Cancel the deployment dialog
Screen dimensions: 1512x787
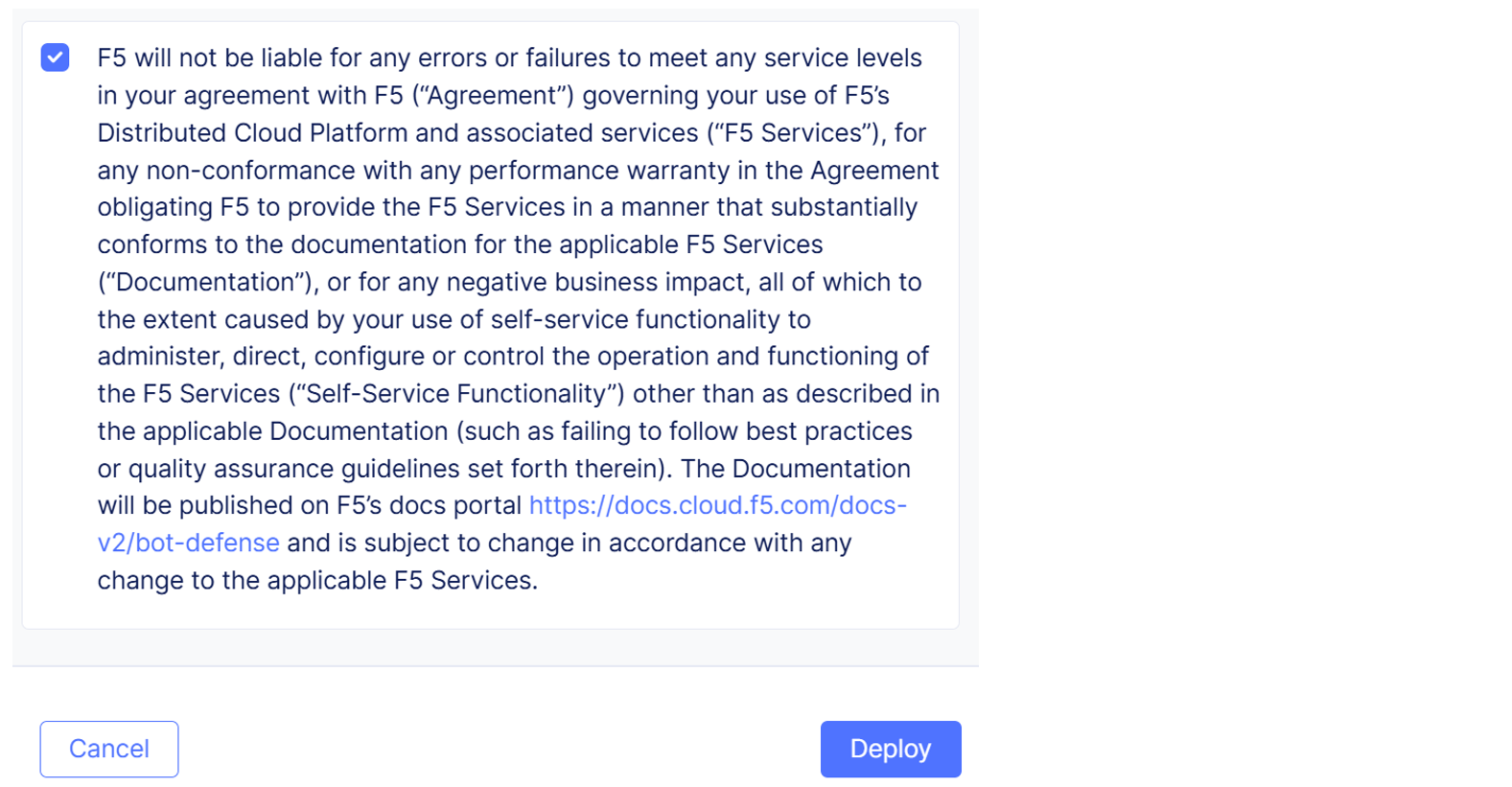click(x=109, y=749)
